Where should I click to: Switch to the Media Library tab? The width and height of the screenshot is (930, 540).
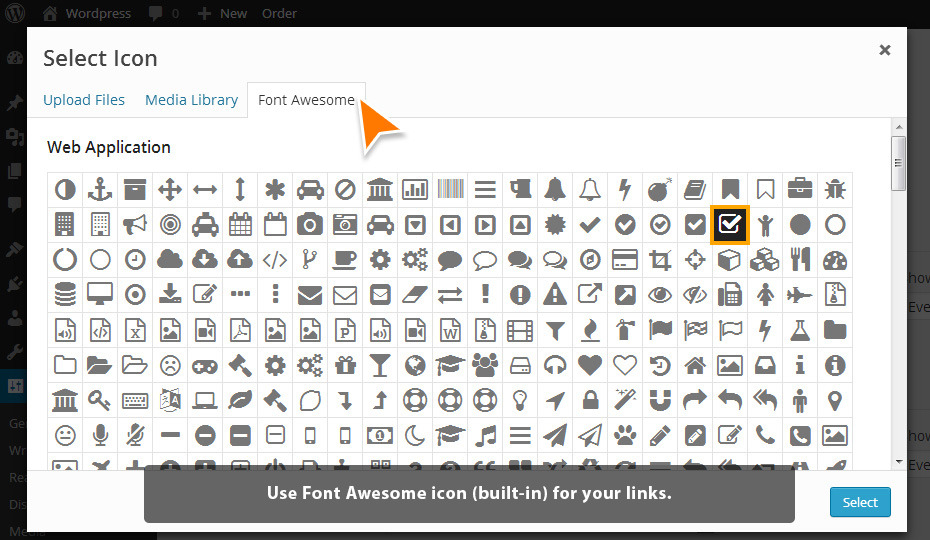(x=191, y=100)
